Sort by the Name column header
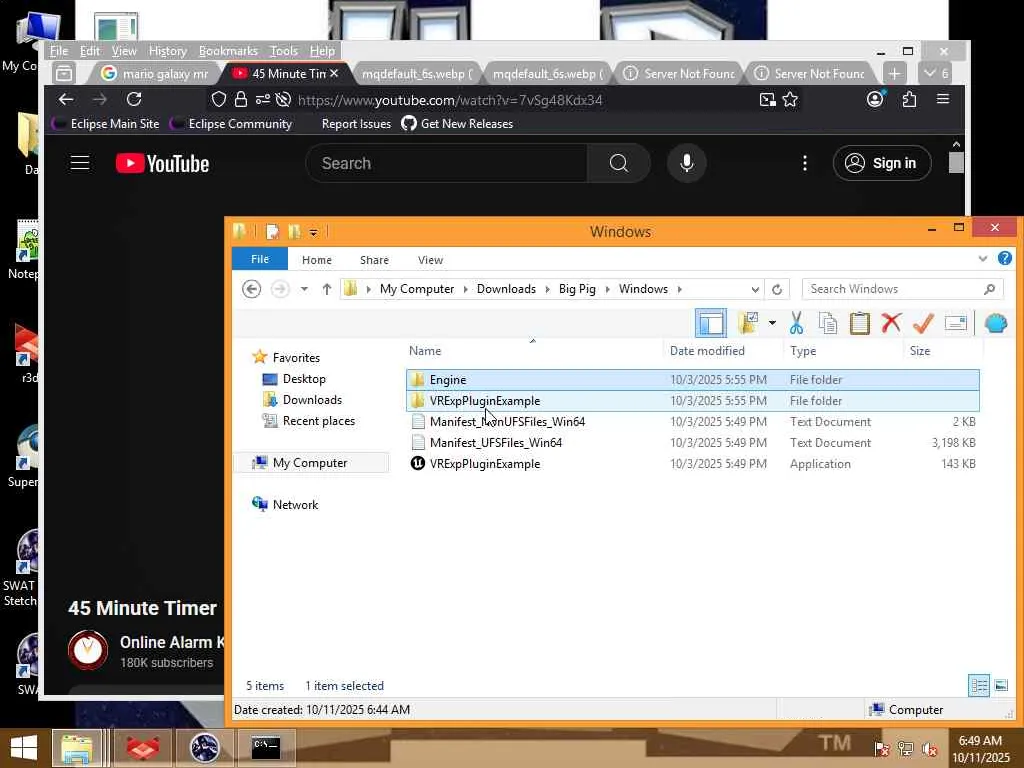The height and width of the screenshot is (768, 1024). [424, 351]
